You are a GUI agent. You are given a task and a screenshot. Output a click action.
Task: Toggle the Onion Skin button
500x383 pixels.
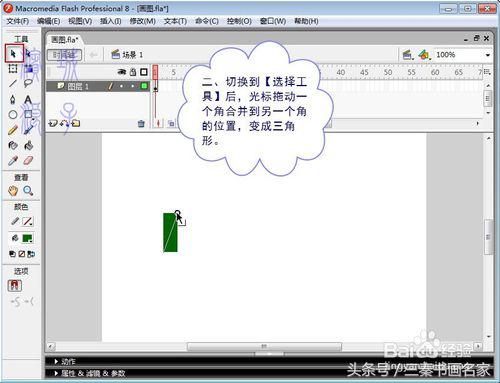coord(171,124)
